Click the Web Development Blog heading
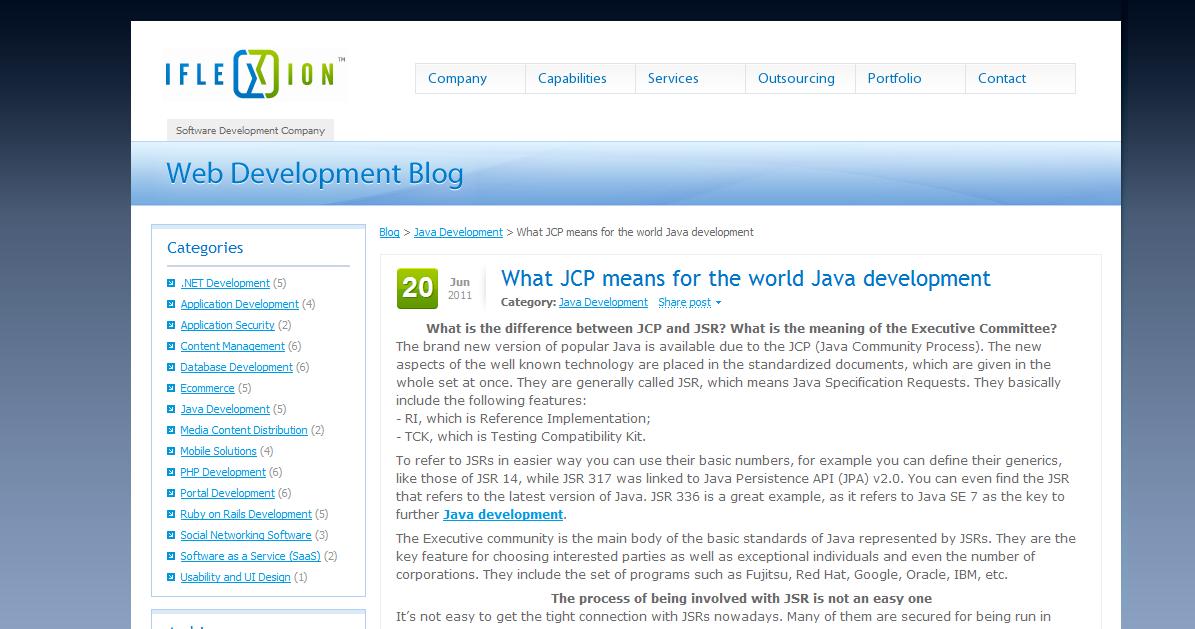Viewport: 1195px width, 629px height. [x=315, y=174]
